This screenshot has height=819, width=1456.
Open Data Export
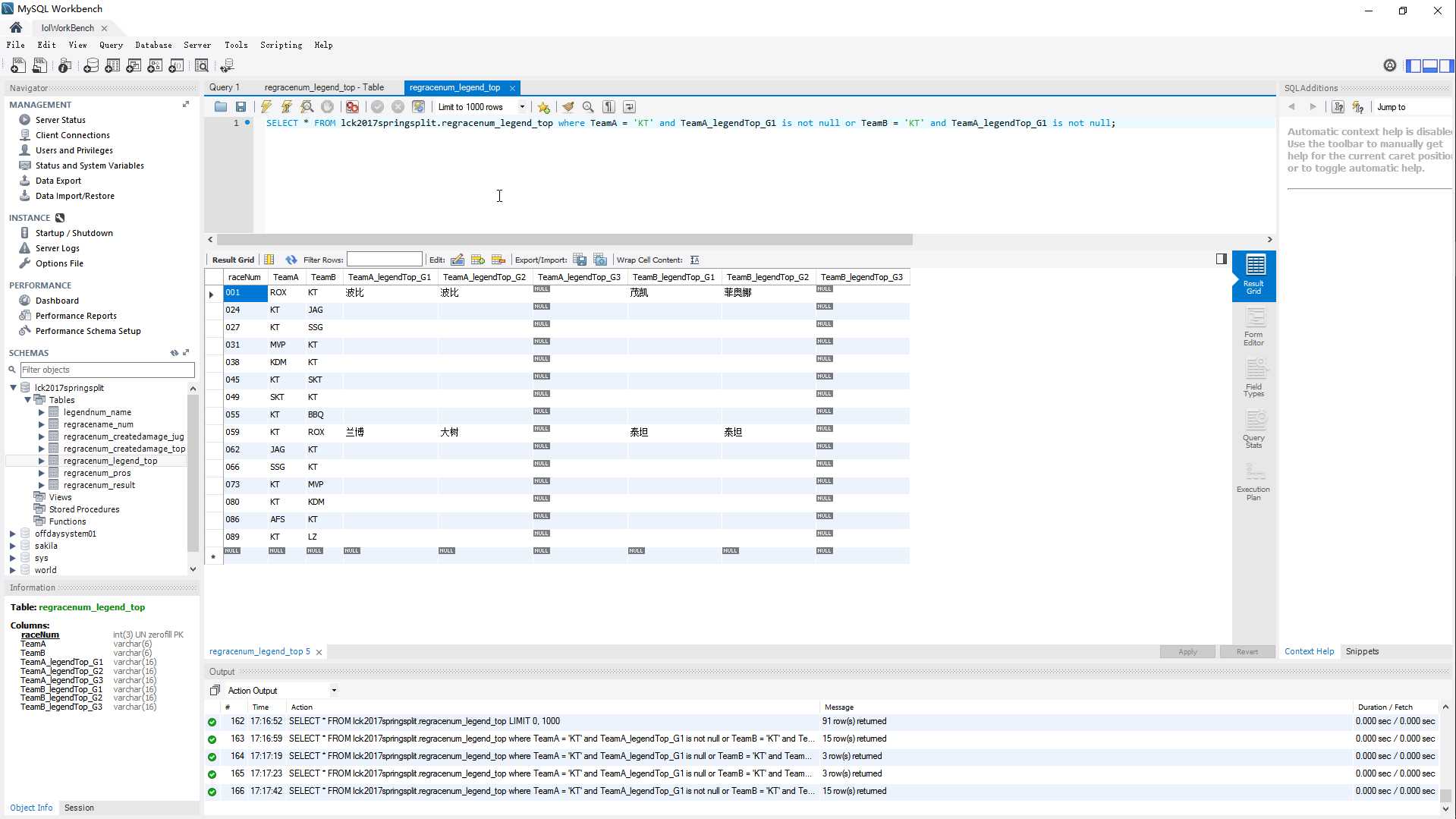(x=58, y=181)
